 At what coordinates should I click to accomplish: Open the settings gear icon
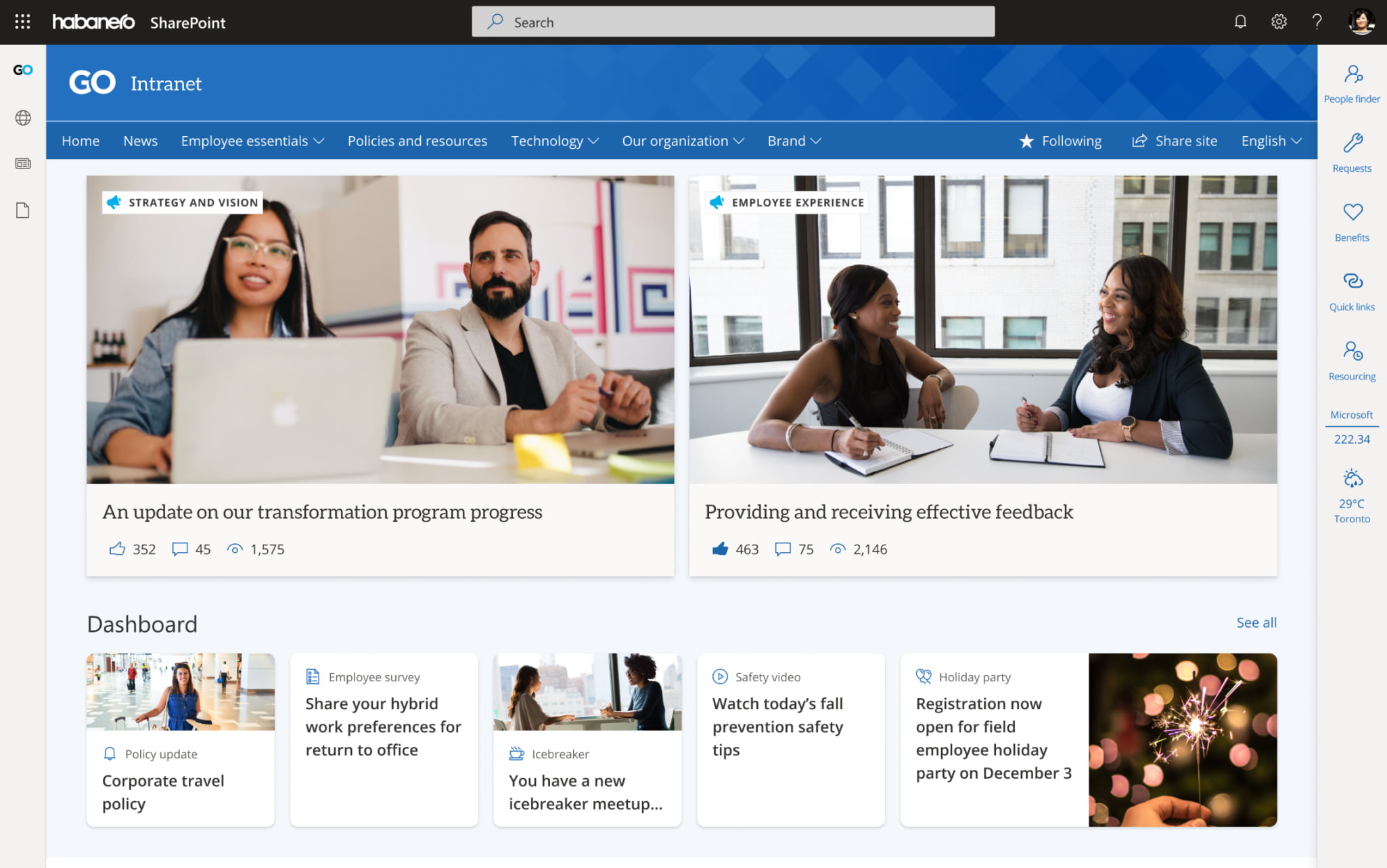tap(1278, 22)
